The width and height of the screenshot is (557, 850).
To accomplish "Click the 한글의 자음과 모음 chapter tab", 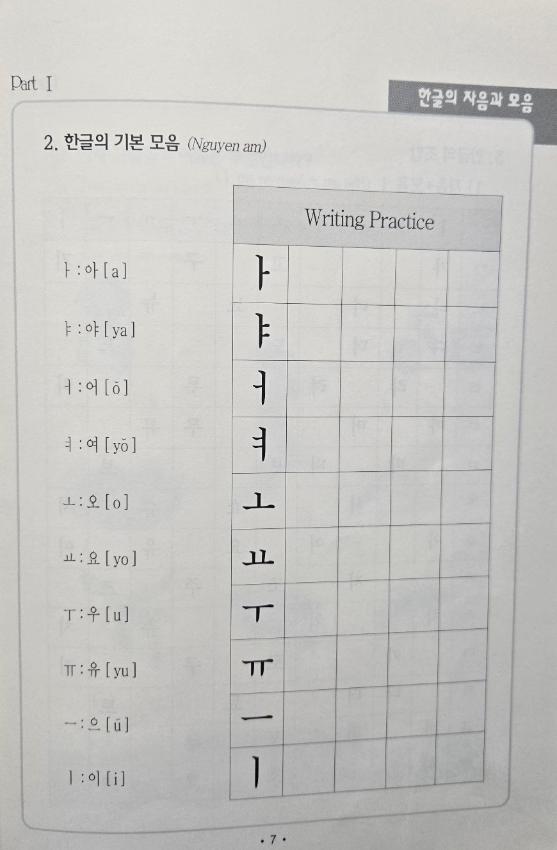I will pos(475,100).
